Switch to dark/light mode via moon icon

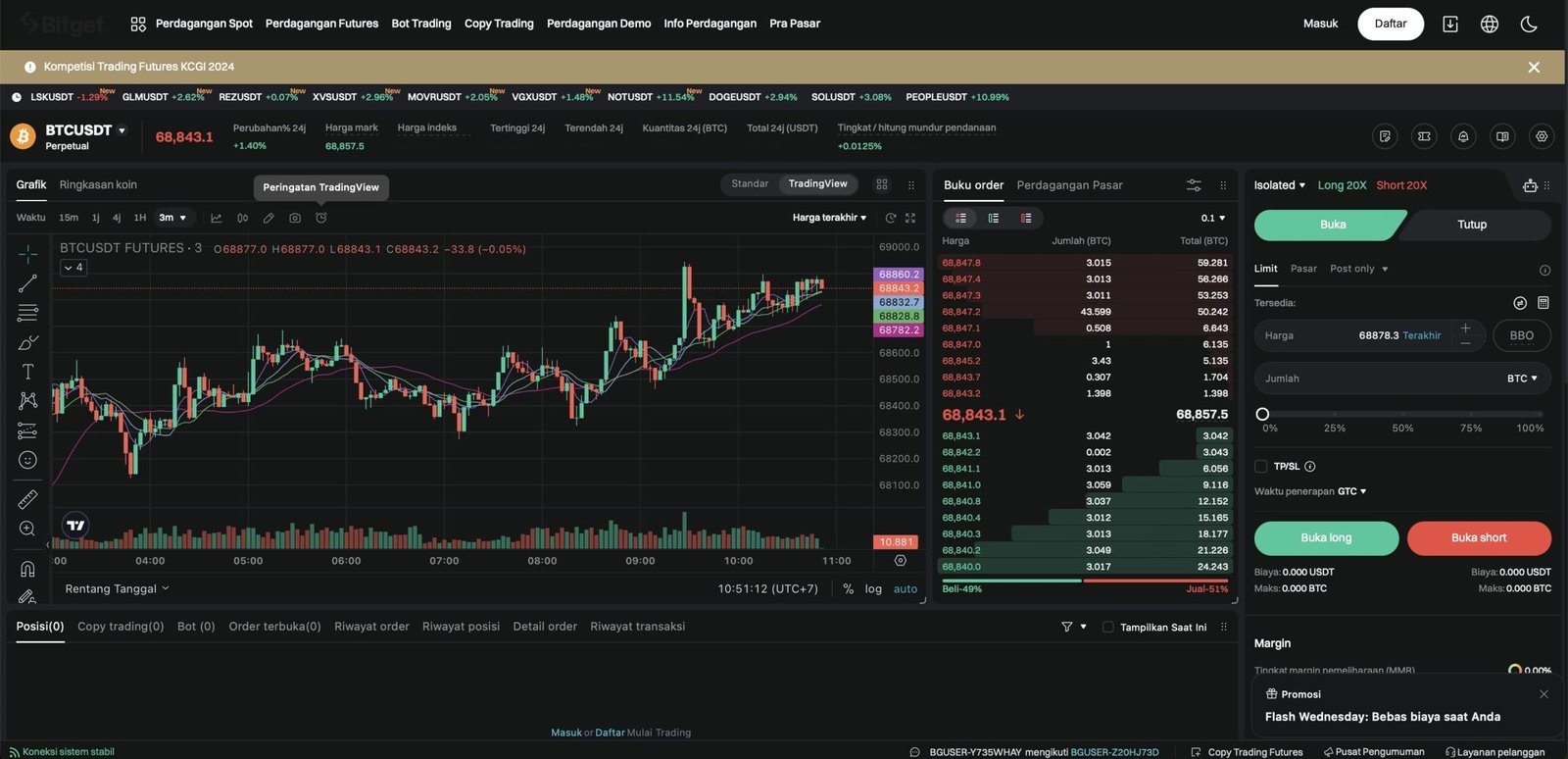click(1529, 24)
